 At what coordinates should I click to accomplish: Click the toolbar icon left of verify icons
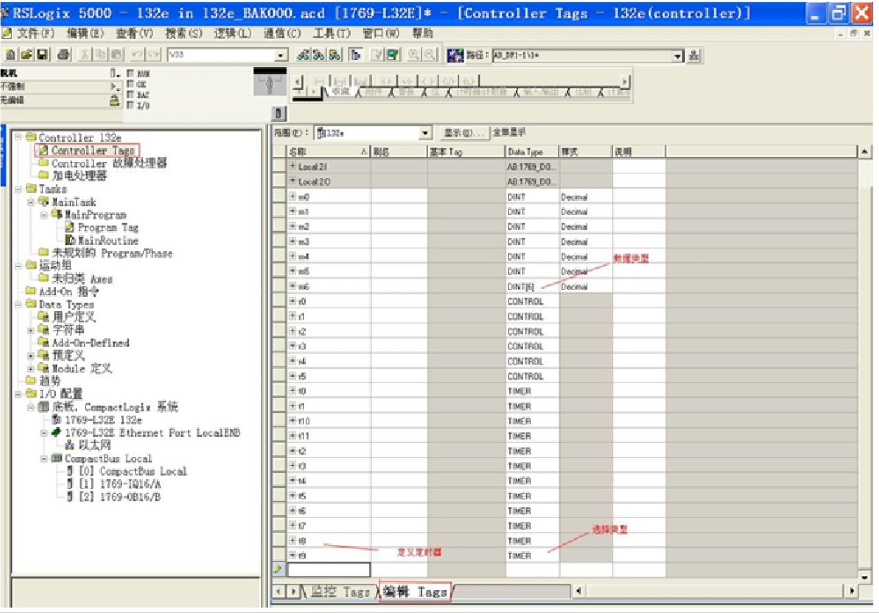[355, 54]
